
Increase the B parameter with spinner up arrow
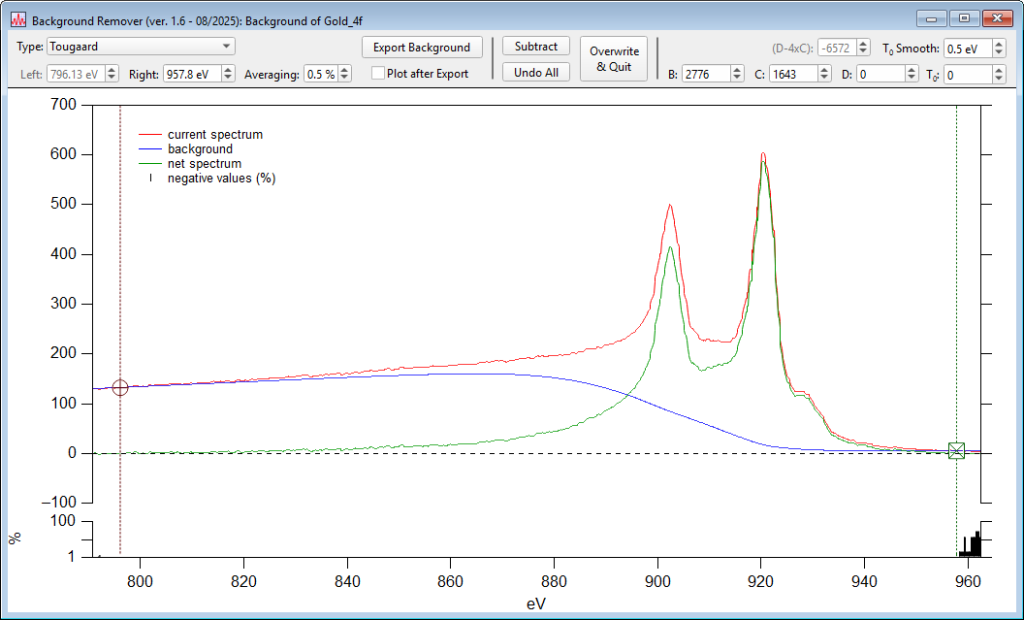737,69
